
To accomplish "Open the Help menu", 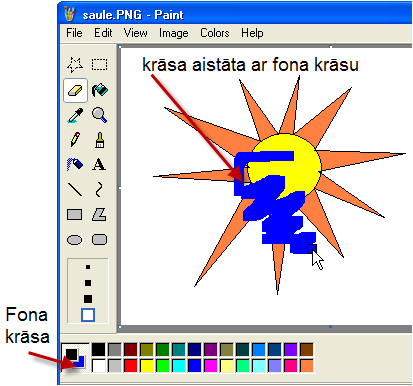I will coord(252,33).
